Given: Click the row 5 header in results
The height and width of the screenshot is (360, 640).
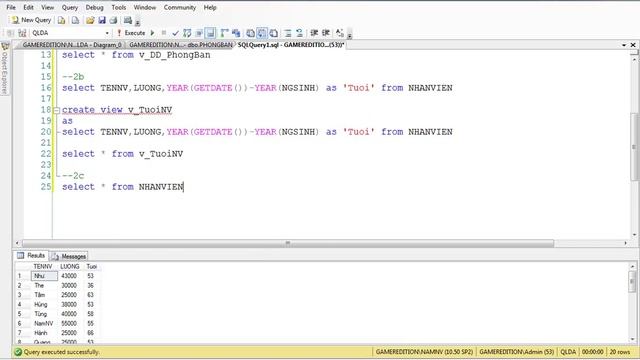Looking at the screenshot, I should point(23,314).
